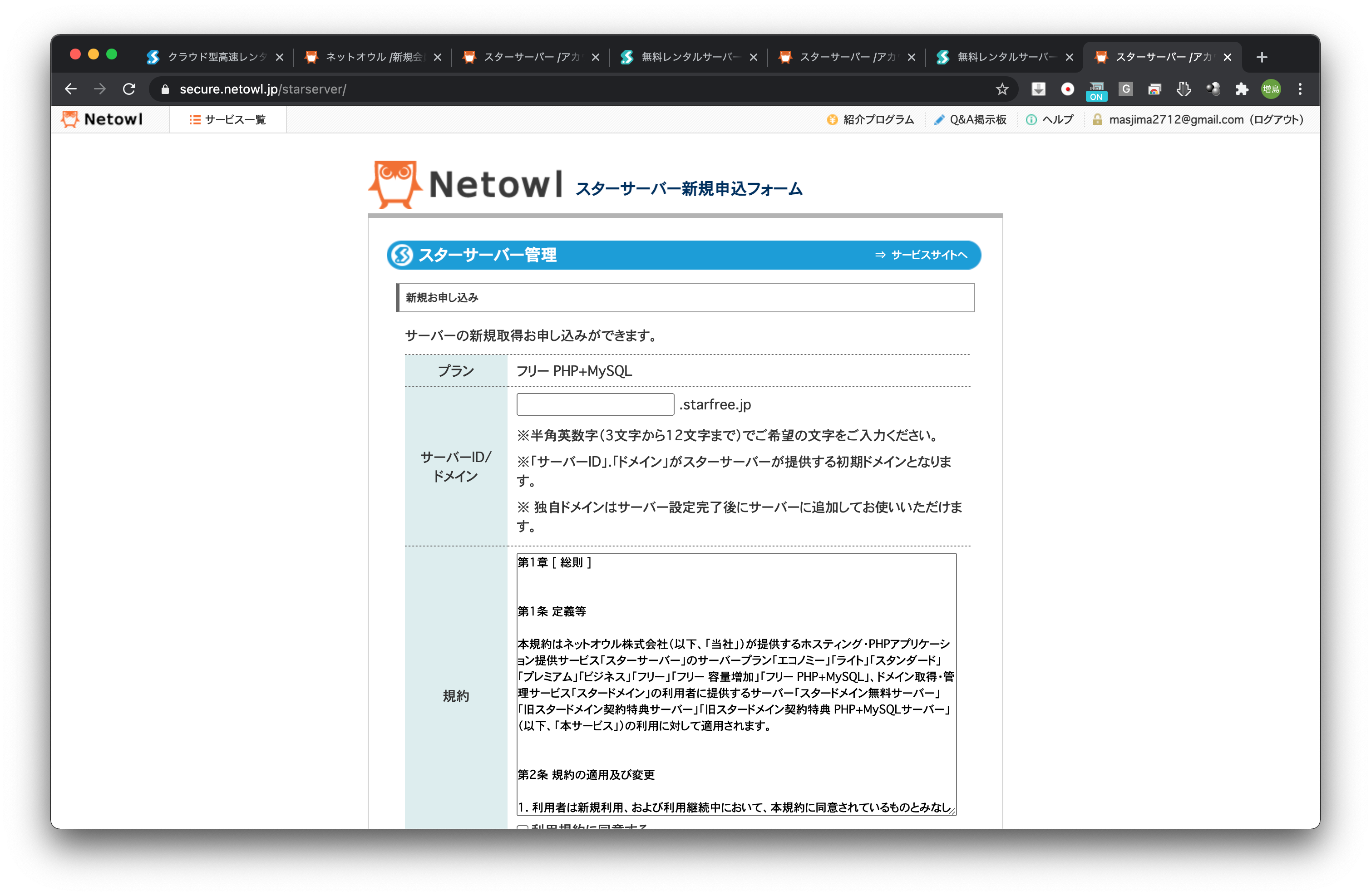Click the ログアウト link
Screen dimensions: 1371x896
pos(1277,120)
